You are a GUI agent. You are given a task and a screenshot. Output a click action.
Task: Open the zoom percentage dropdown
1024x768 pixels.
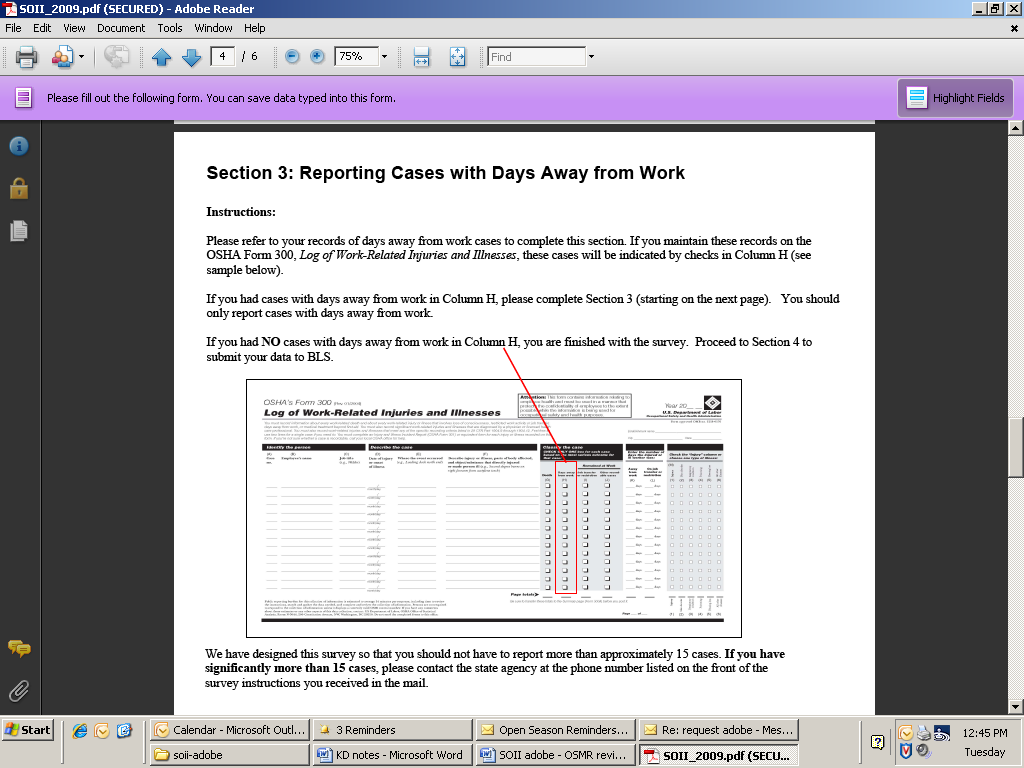384,57
